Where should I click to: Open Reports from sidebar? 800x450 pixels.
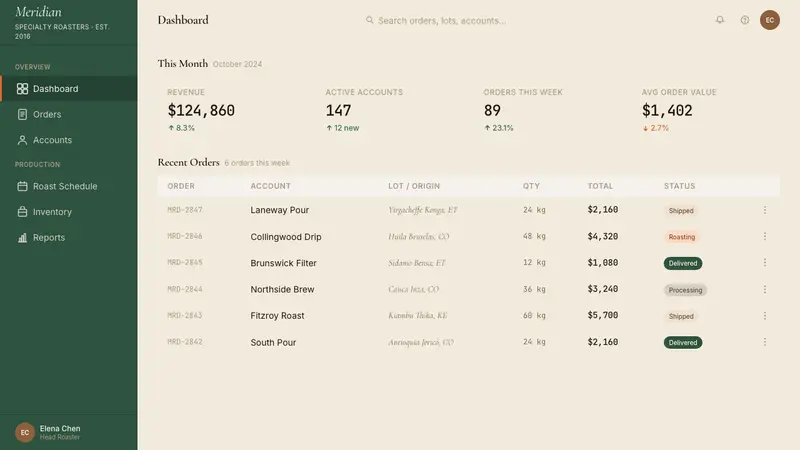pos(69,237)
